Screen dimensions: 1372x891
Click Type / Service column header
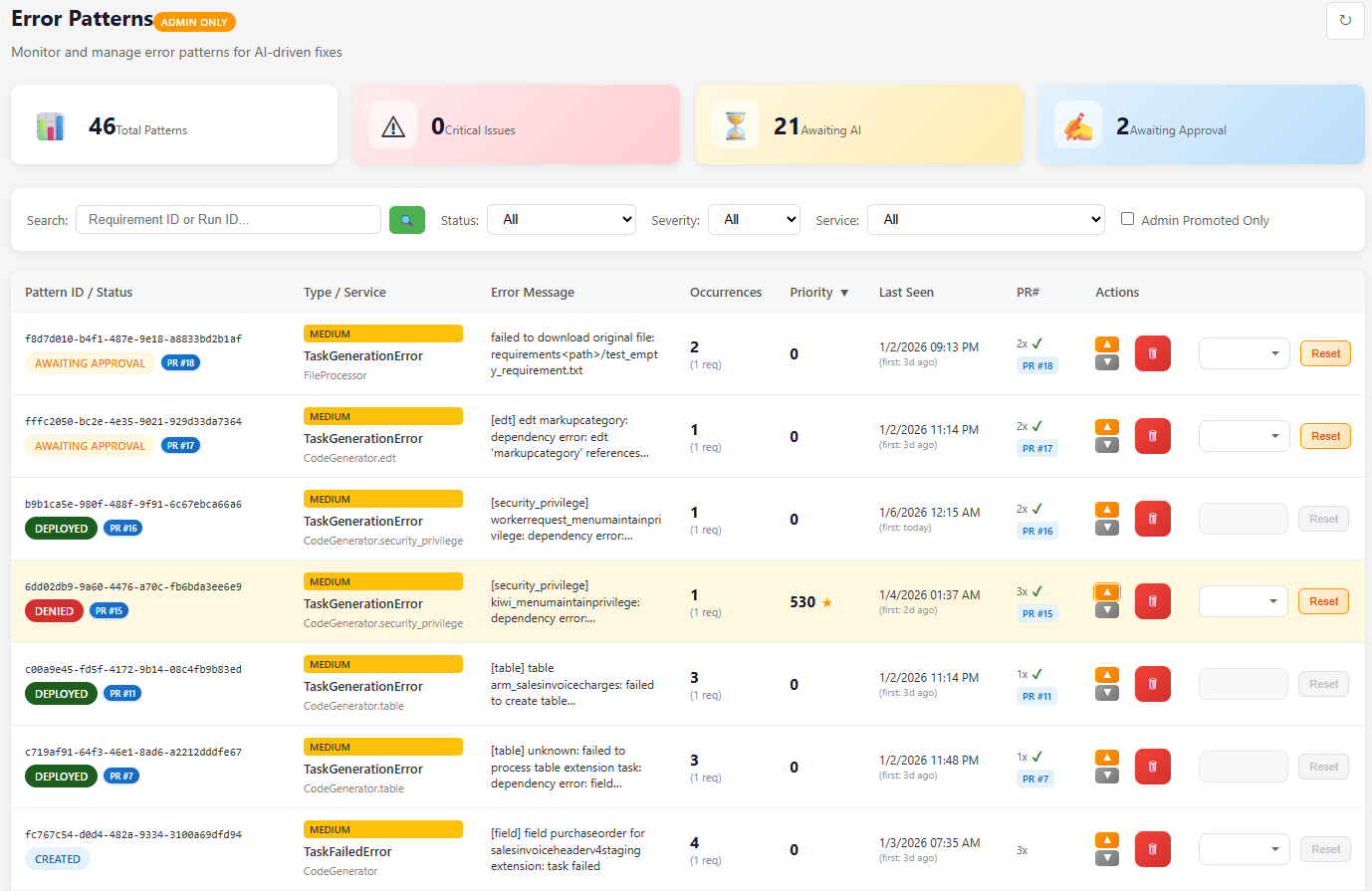pos(344,293)
